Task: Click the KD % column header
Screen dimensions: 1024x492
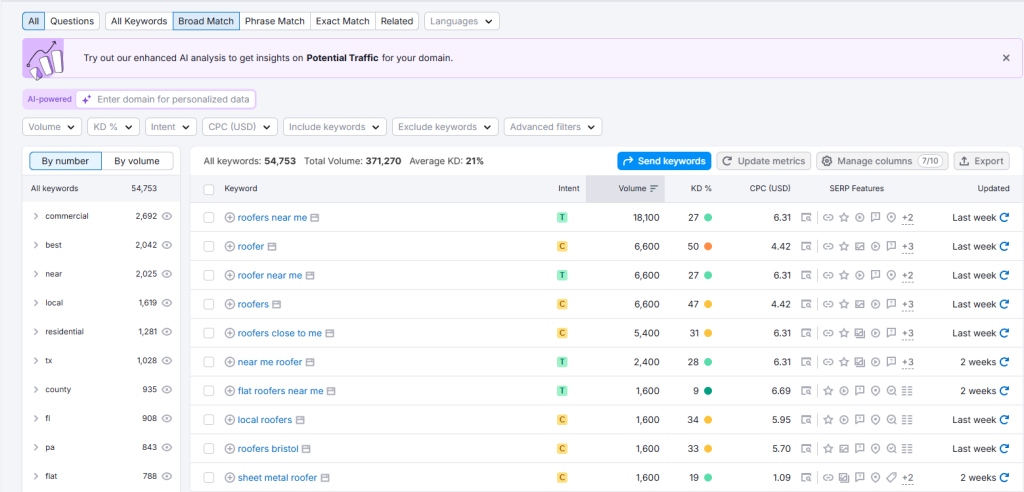Action: tap(701, 188)
